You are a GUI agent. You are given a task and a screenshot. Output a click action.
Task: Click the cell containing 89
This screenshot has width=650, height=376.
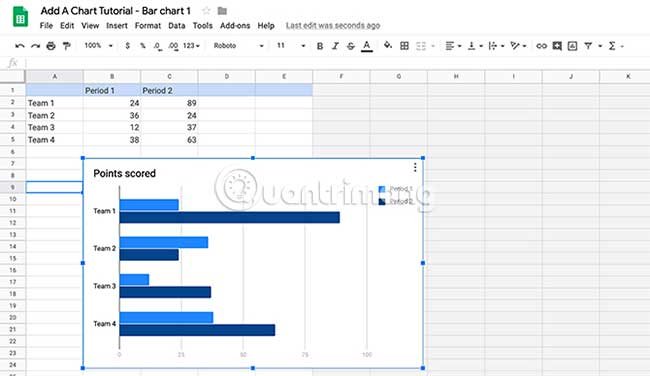[169, 103]
